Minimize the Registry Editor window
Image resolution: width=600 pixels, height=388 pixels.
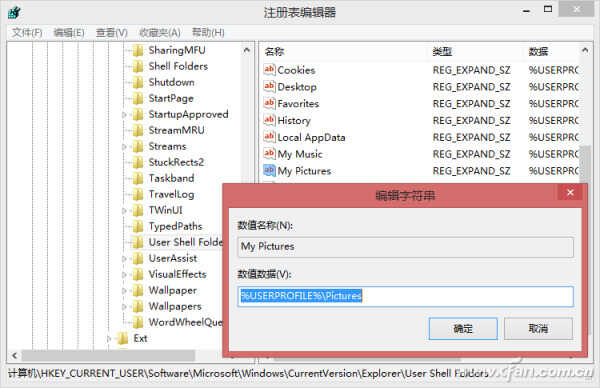(527, 10)
